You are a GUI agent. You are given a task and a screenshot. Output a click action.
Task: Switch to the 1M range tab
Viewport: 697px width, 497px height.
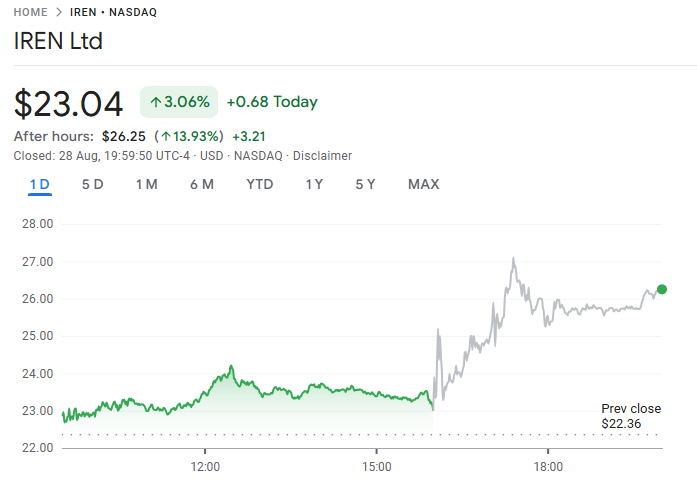tap(146, 184)
